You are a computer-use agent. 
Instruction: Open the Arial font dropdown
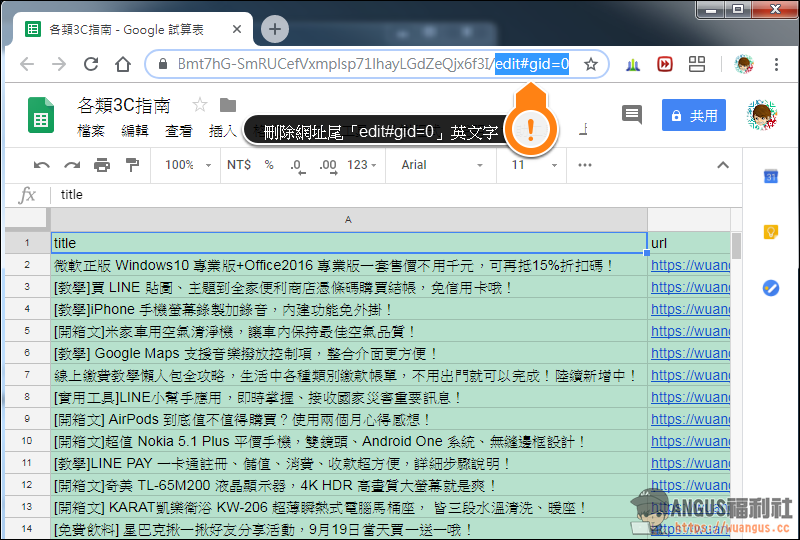coord(441,165)
